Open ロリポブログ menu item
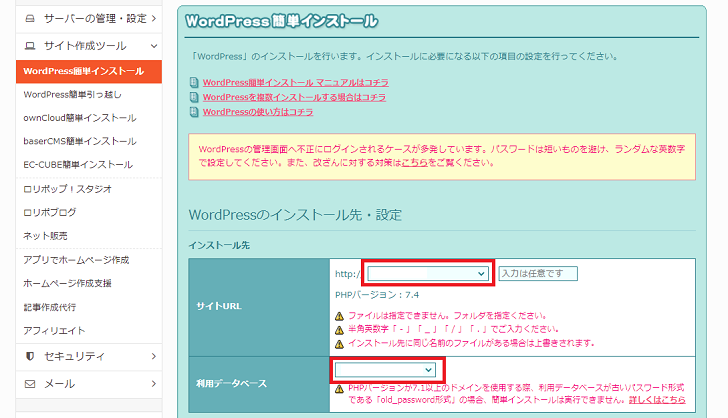The height and width of the screenshot is (418, 728). tap(50, 212)
